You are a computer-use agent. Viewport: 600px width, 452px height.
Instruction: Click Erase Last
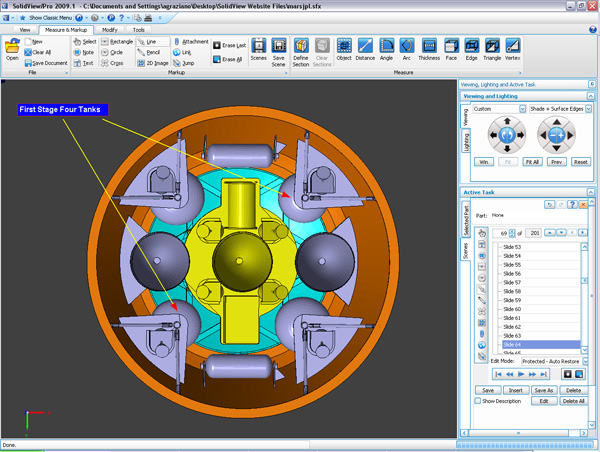coord(229,45)
